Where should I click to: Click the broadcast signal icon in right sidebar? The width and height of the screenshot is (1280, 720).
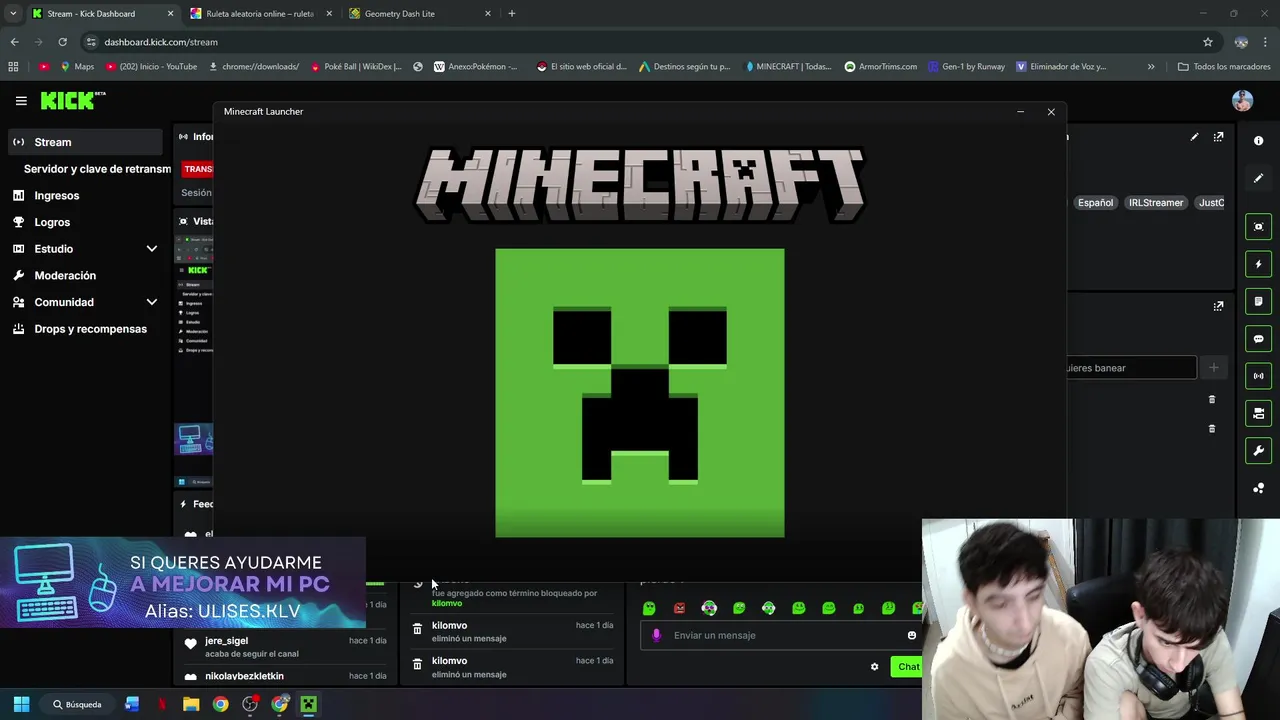[x=1258, y=376]
